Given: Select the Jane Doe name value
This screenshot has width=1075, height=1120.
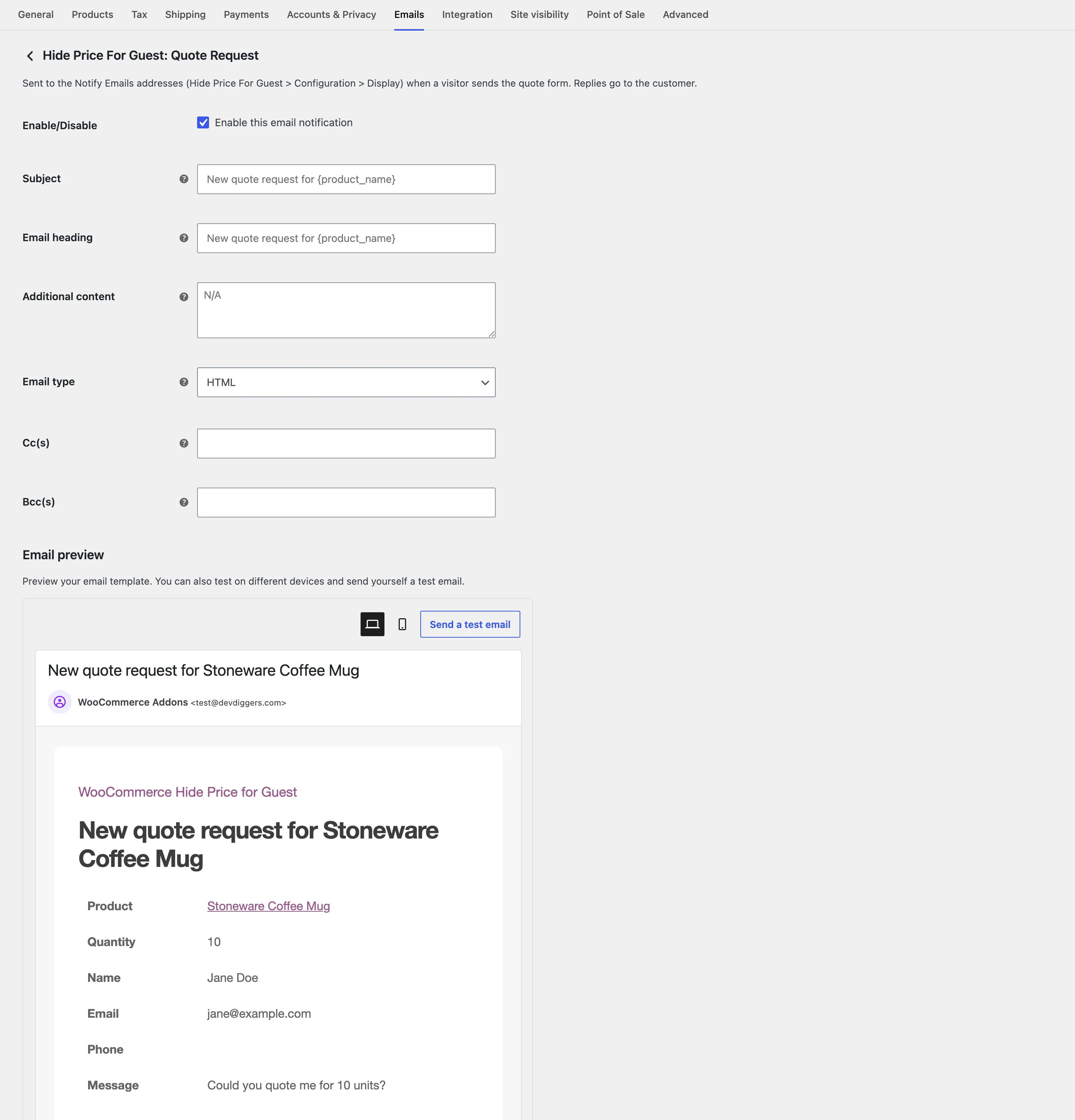Looking at the screenshot, I should click(x=233, y=978).
